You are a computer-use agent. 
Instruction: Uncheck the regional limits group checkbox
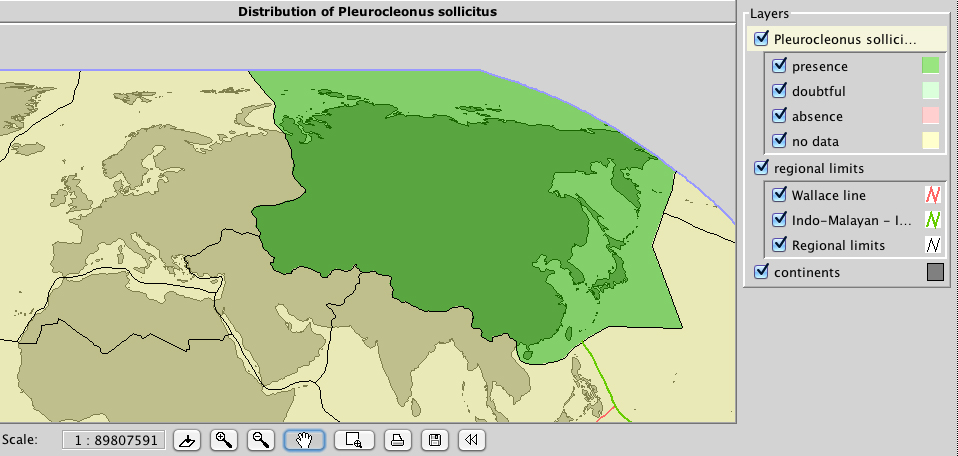click(x=762, y=168)
